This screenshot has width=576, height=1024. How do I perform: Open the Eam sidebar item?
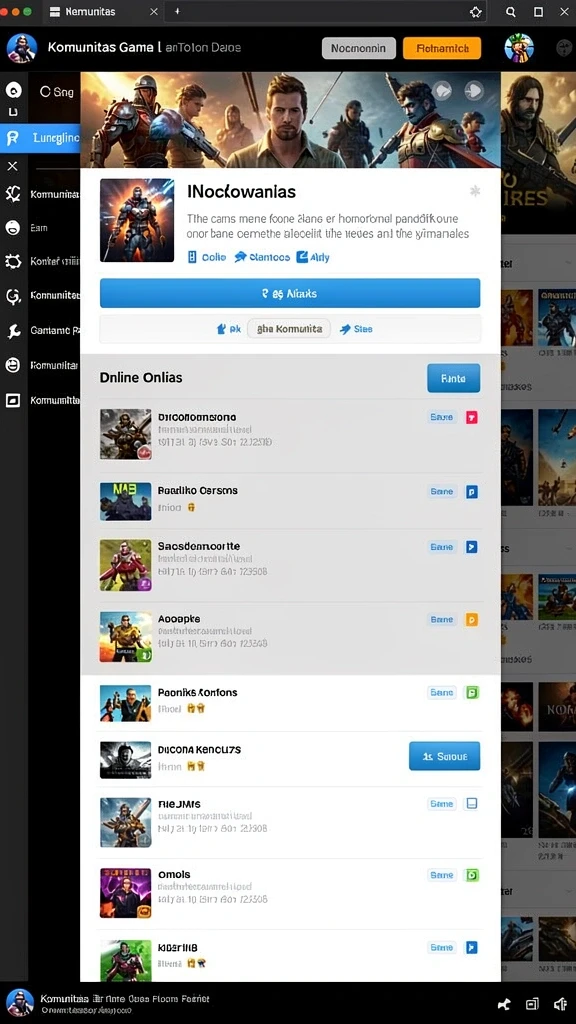[x=39, y=228]
